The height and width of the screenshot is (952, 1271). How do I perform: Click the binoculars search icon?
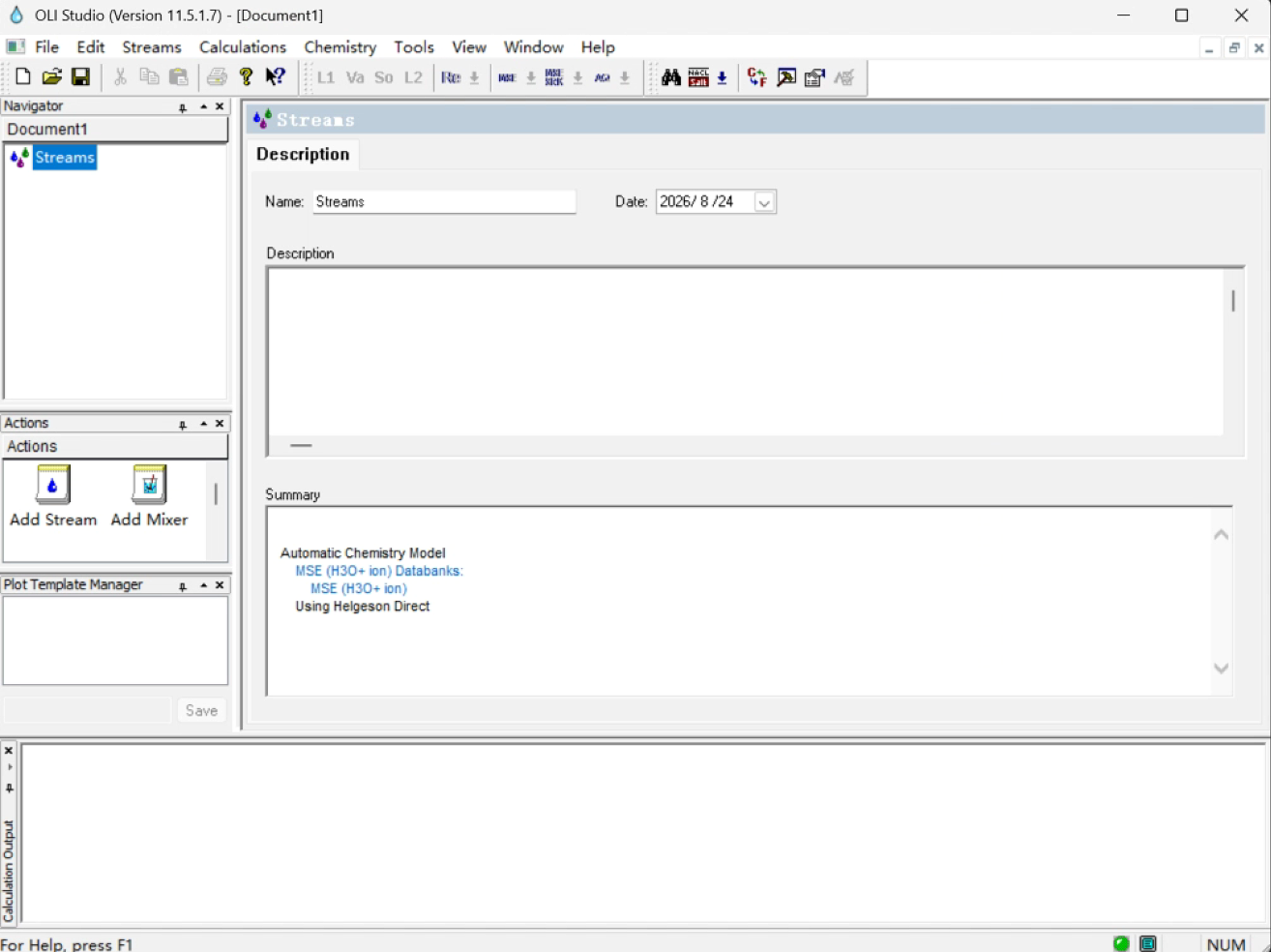(x=671, y=77)
